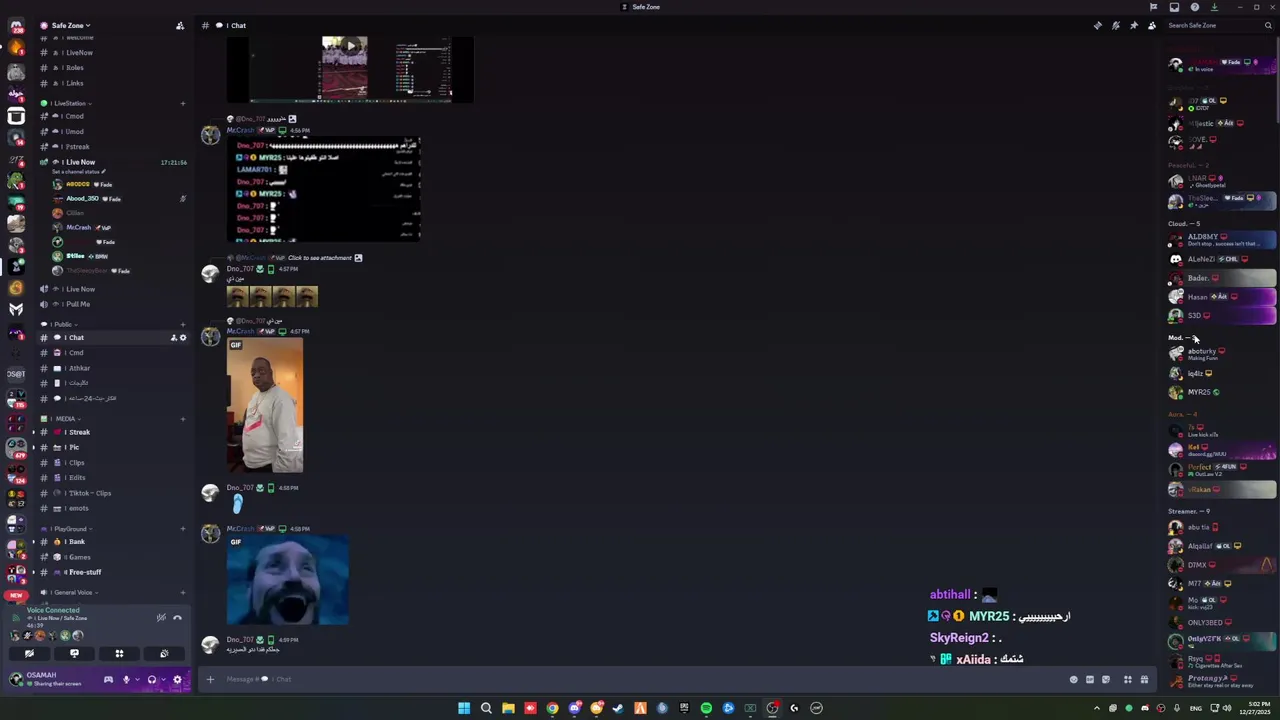Collapse the Public category
Image resolution: width=1280 pixels, height=720 pixels.
[x=62, y=324]
